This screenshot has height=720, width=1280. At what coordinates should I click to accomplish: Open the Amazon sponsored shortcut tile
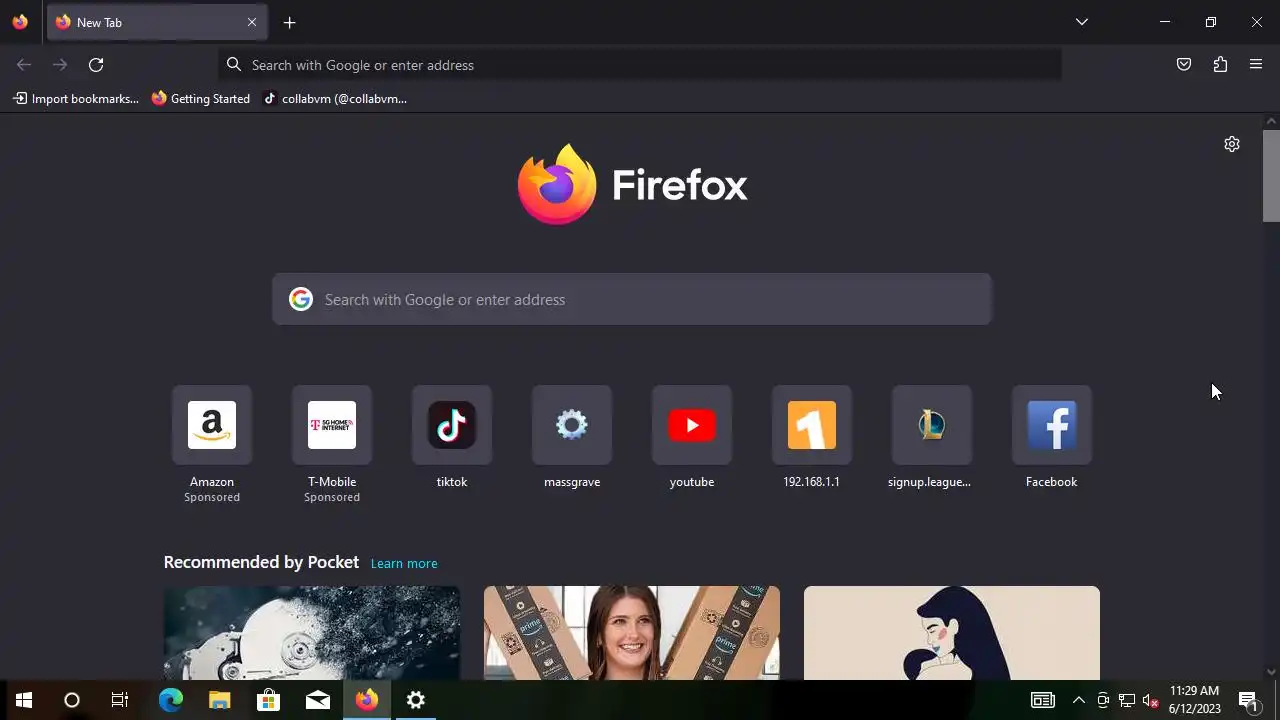212,425
